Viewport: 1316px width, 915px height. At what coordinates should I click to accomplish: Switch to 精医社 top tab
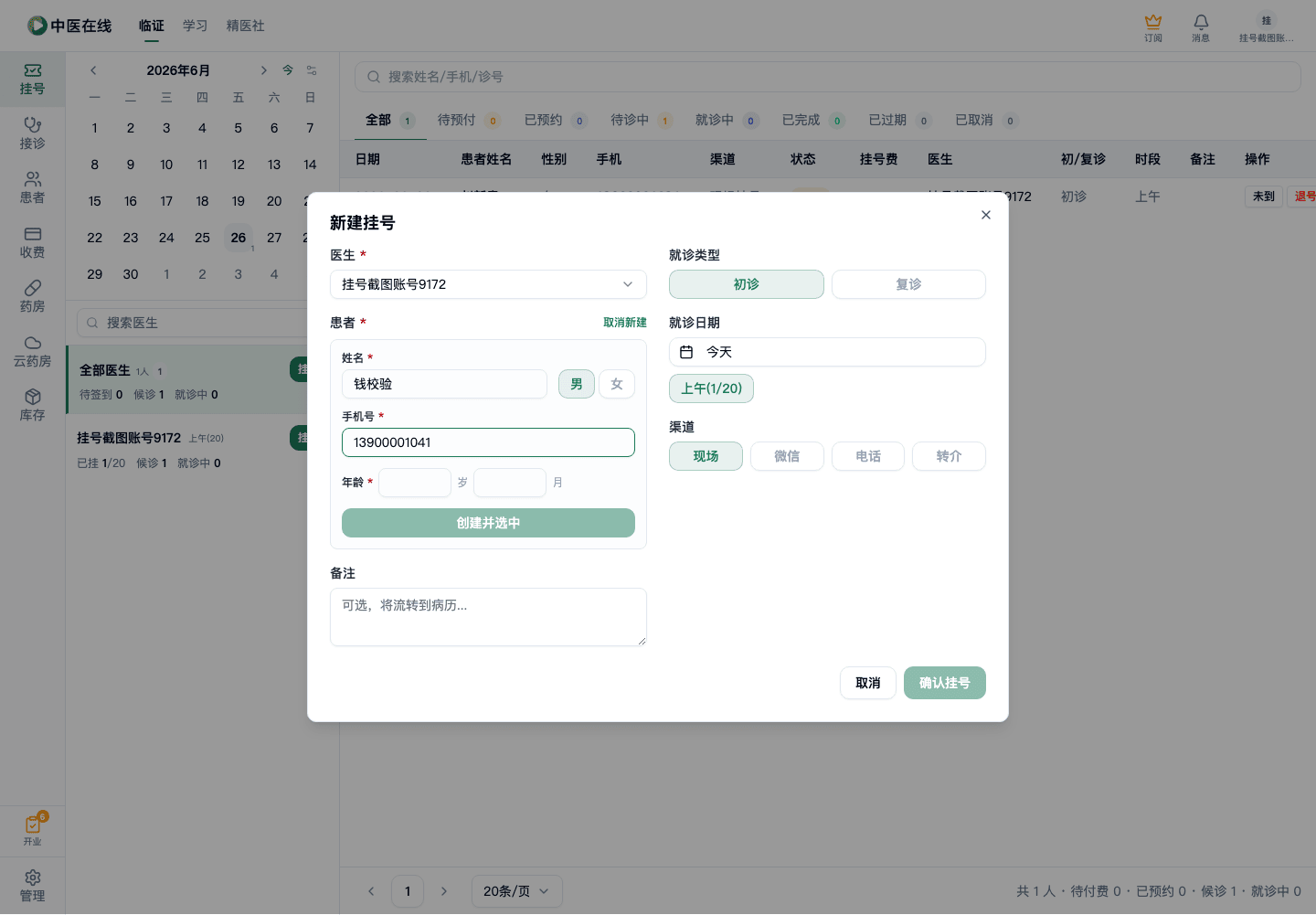point(246,26)
